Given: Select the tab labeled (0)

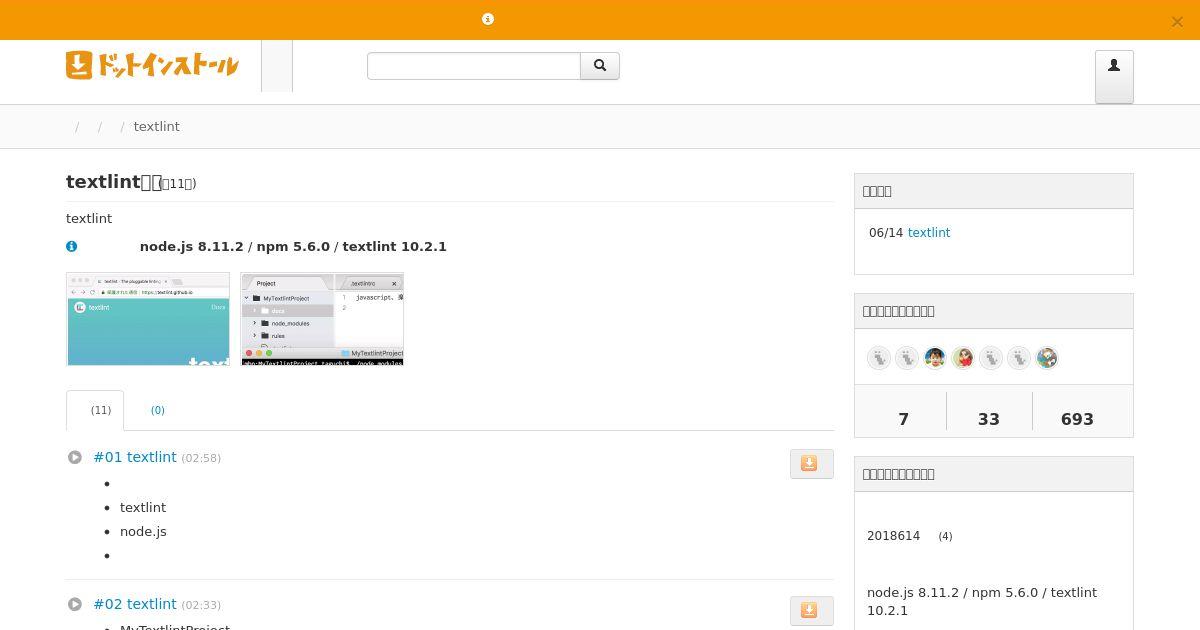Looking at the screenshot, I should (157, 410).
